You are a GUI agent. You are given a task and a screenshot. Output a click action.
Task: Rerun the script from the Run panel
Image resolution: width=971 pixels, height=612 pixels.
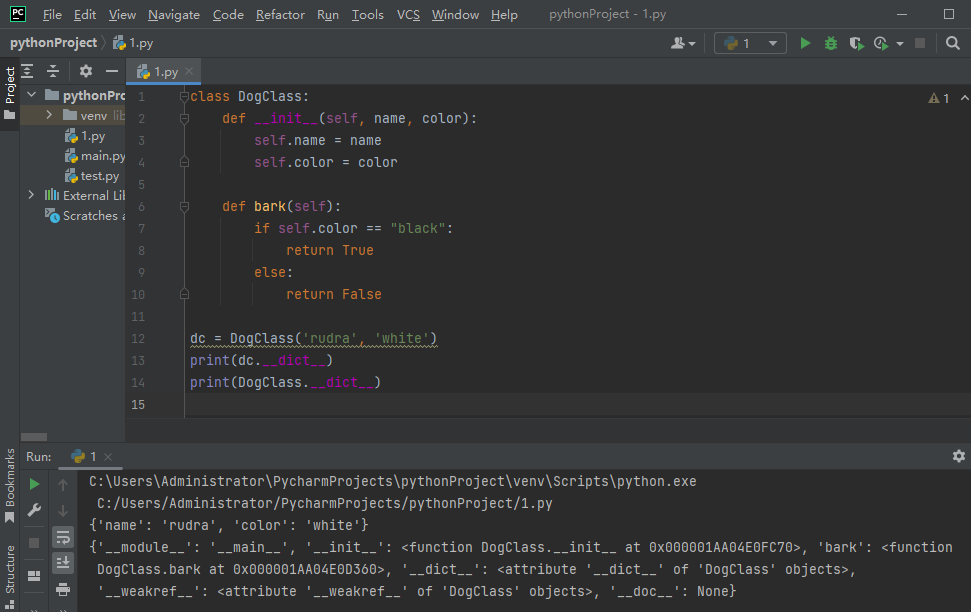[x=34, y=484]
